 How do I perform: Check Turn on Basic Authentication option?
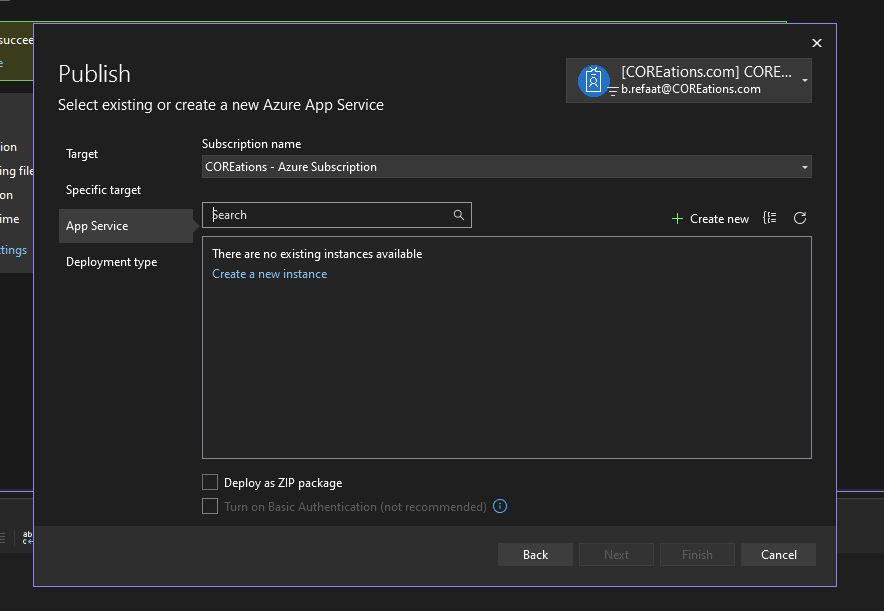coord(210,506)
